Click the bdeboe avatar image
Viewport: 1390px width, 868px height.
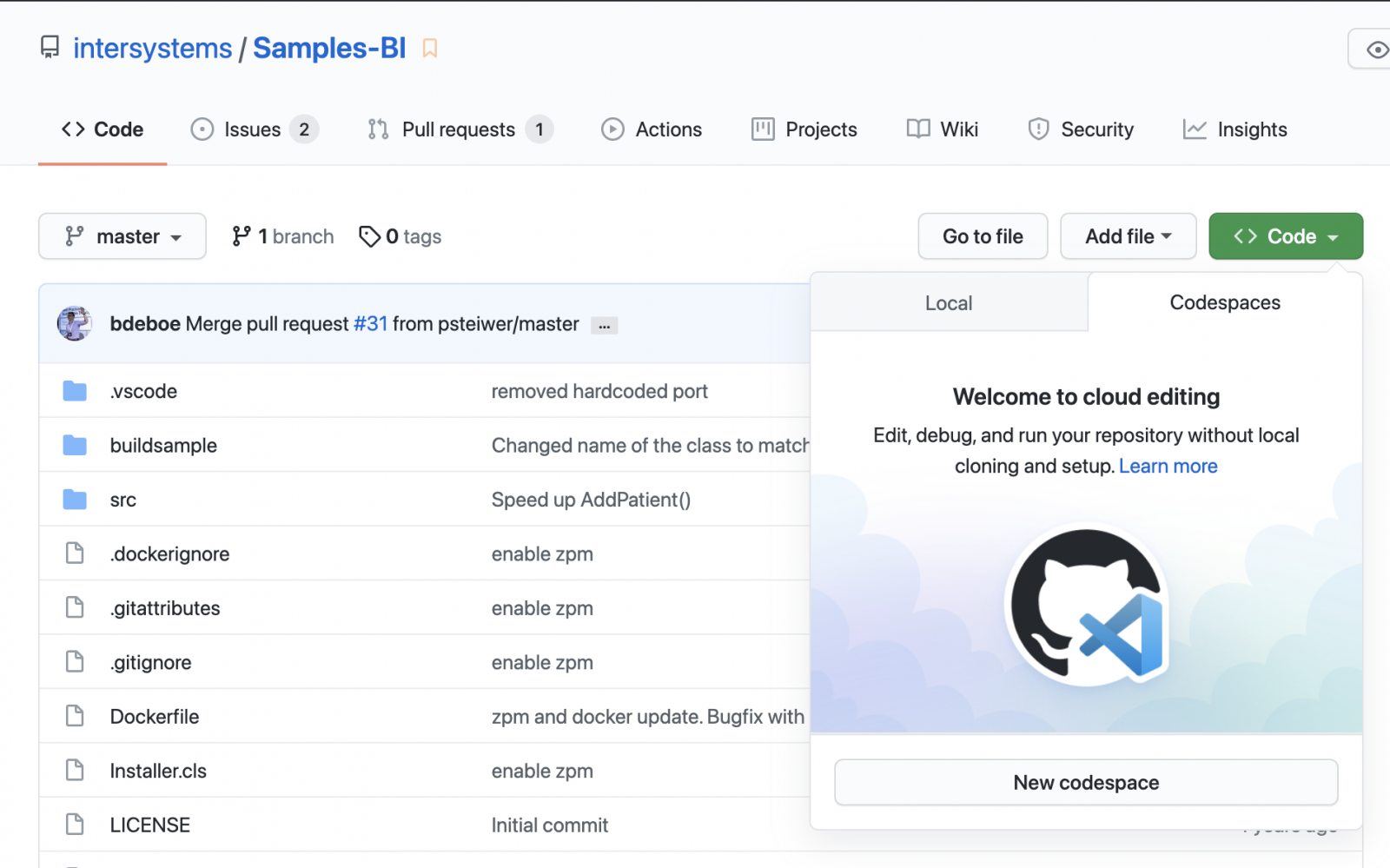click(x=75, y=324)
